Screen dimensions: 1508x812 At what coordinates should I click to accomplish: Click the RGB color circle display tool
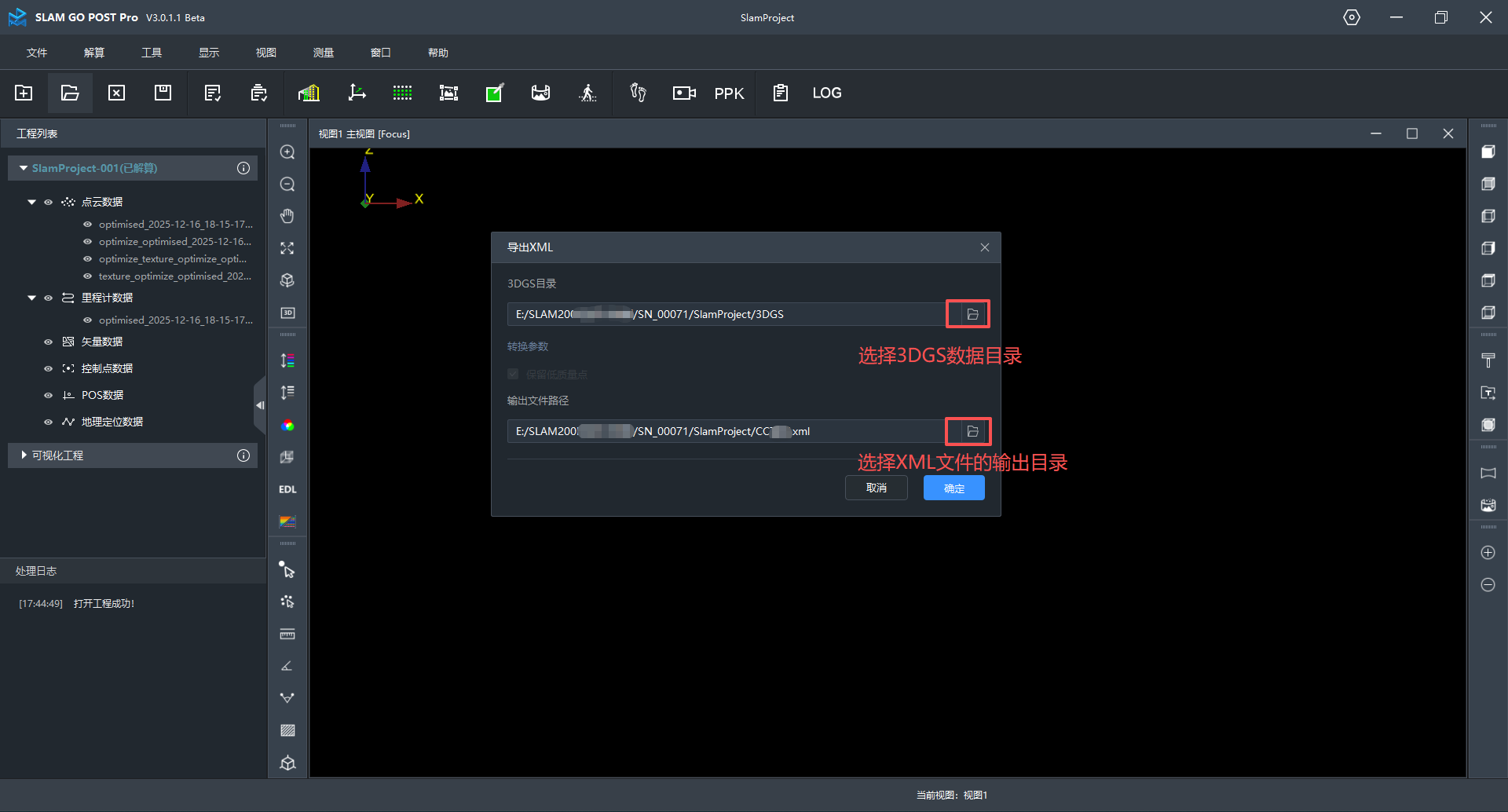click(x=287, y=426)
